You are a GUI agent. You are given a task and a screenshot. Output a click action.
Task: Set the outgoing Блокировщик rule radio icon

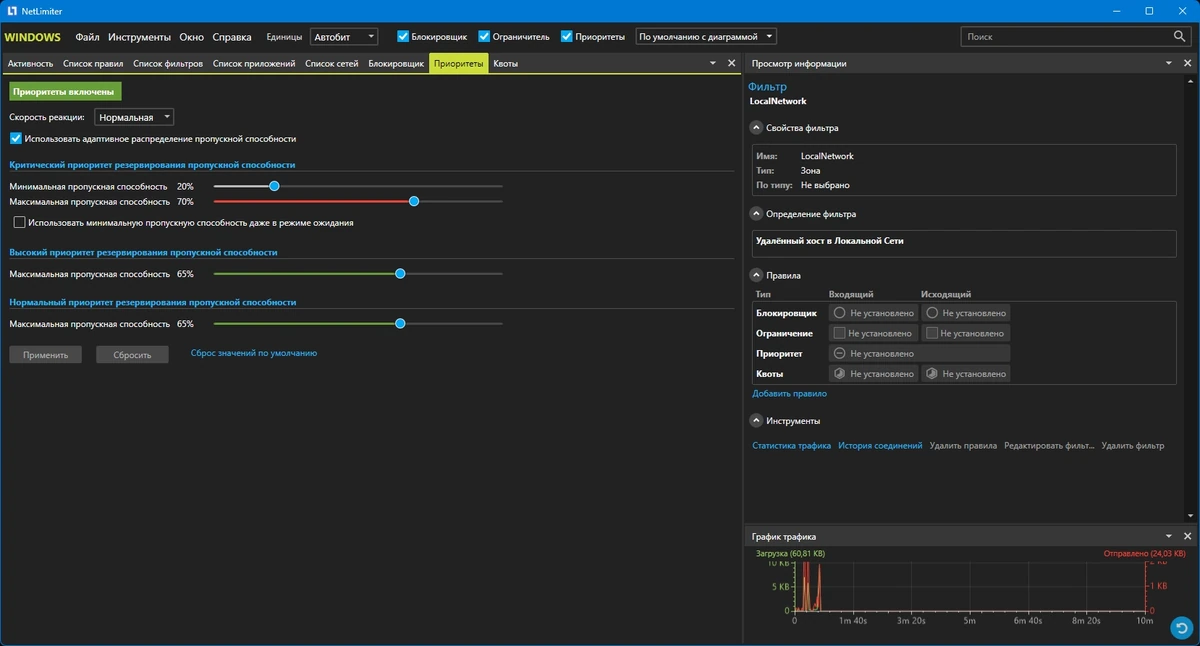point(932,313)
